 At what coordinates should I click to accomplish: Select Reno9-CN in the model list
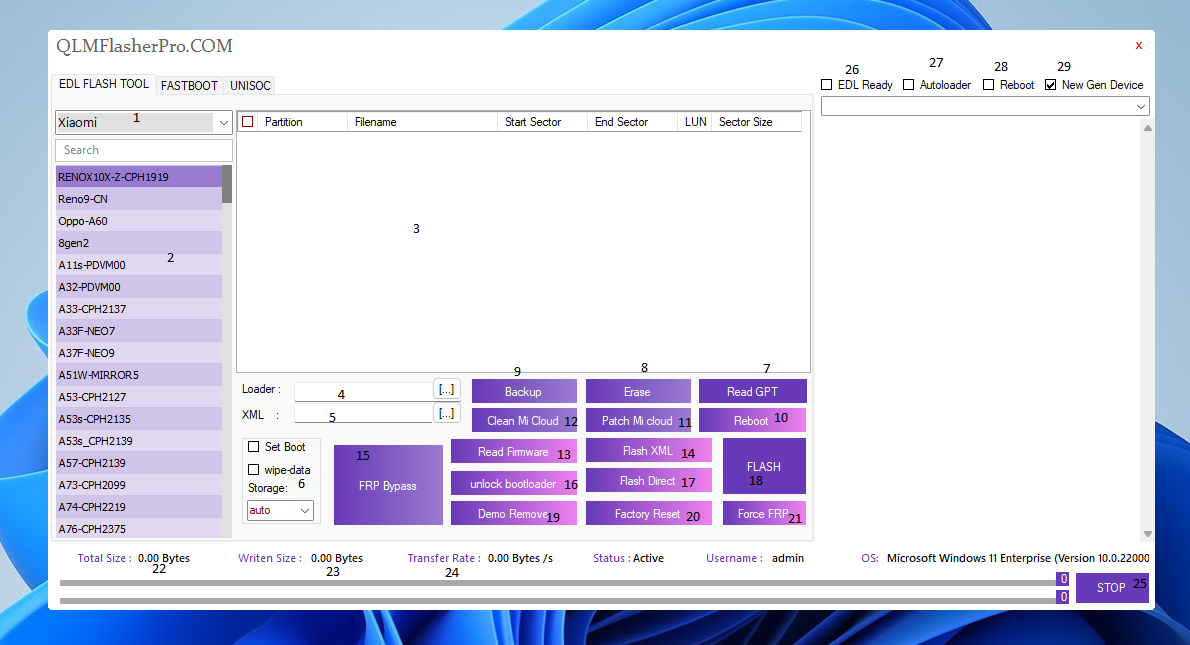click(139, 199)
